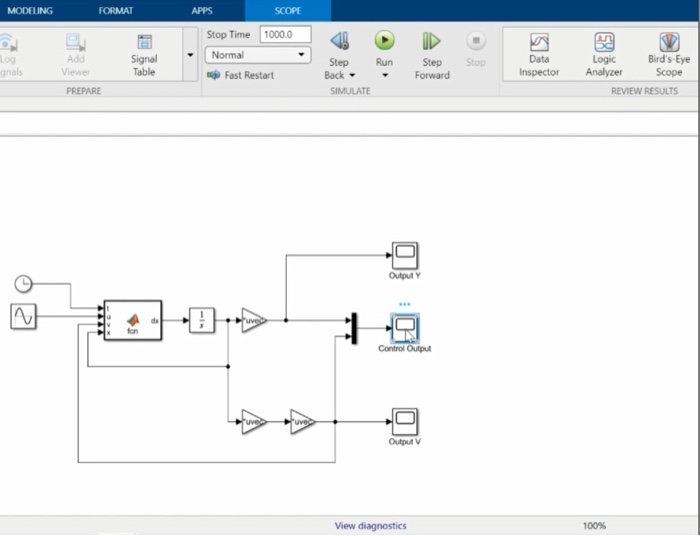Viewport: 700px width, 536px height.
Task: Open the Data Inspector
Action: click(539, 55)
